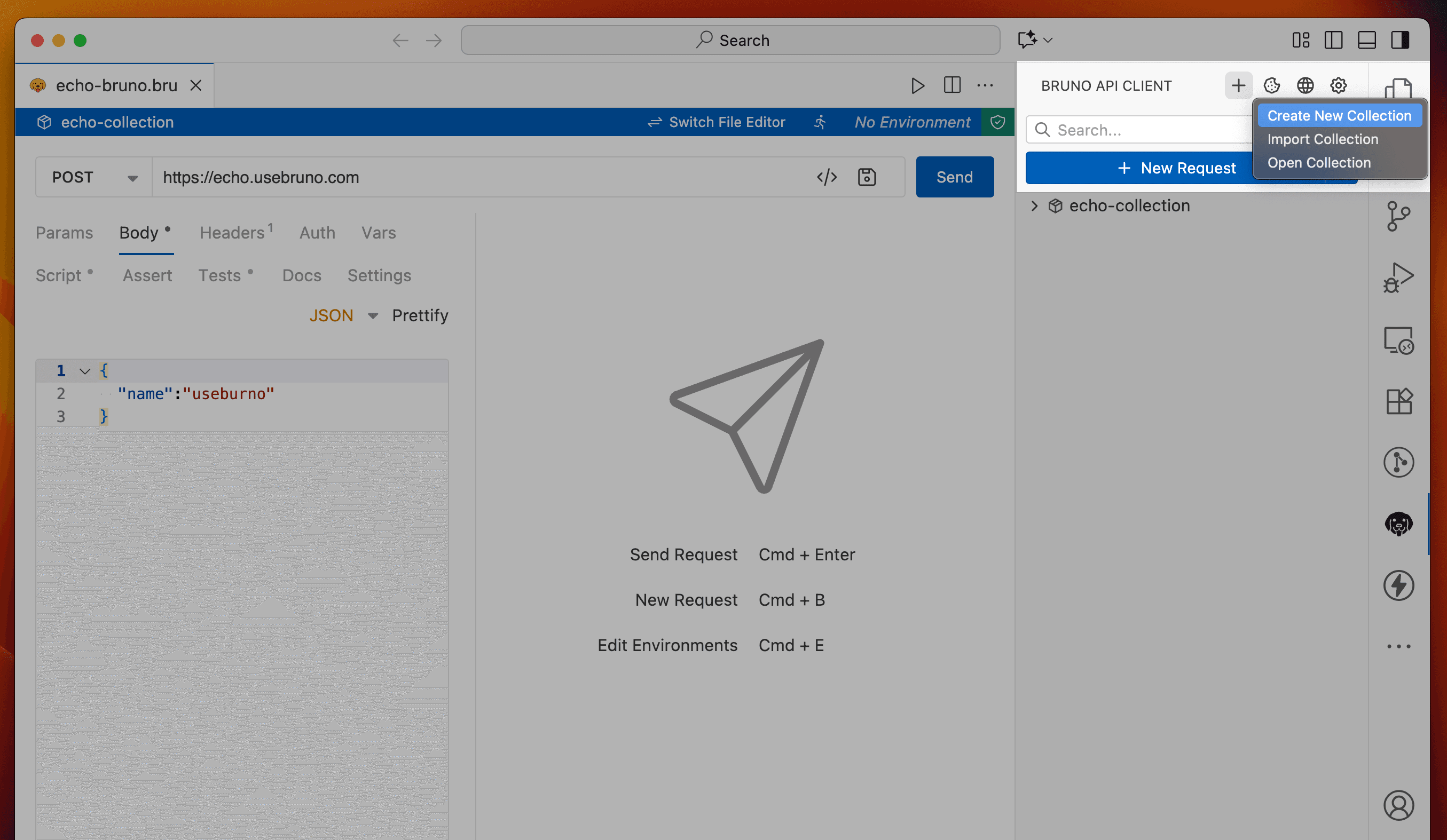
Task: Click the Prettify link
Action: (x=420, y=315)
